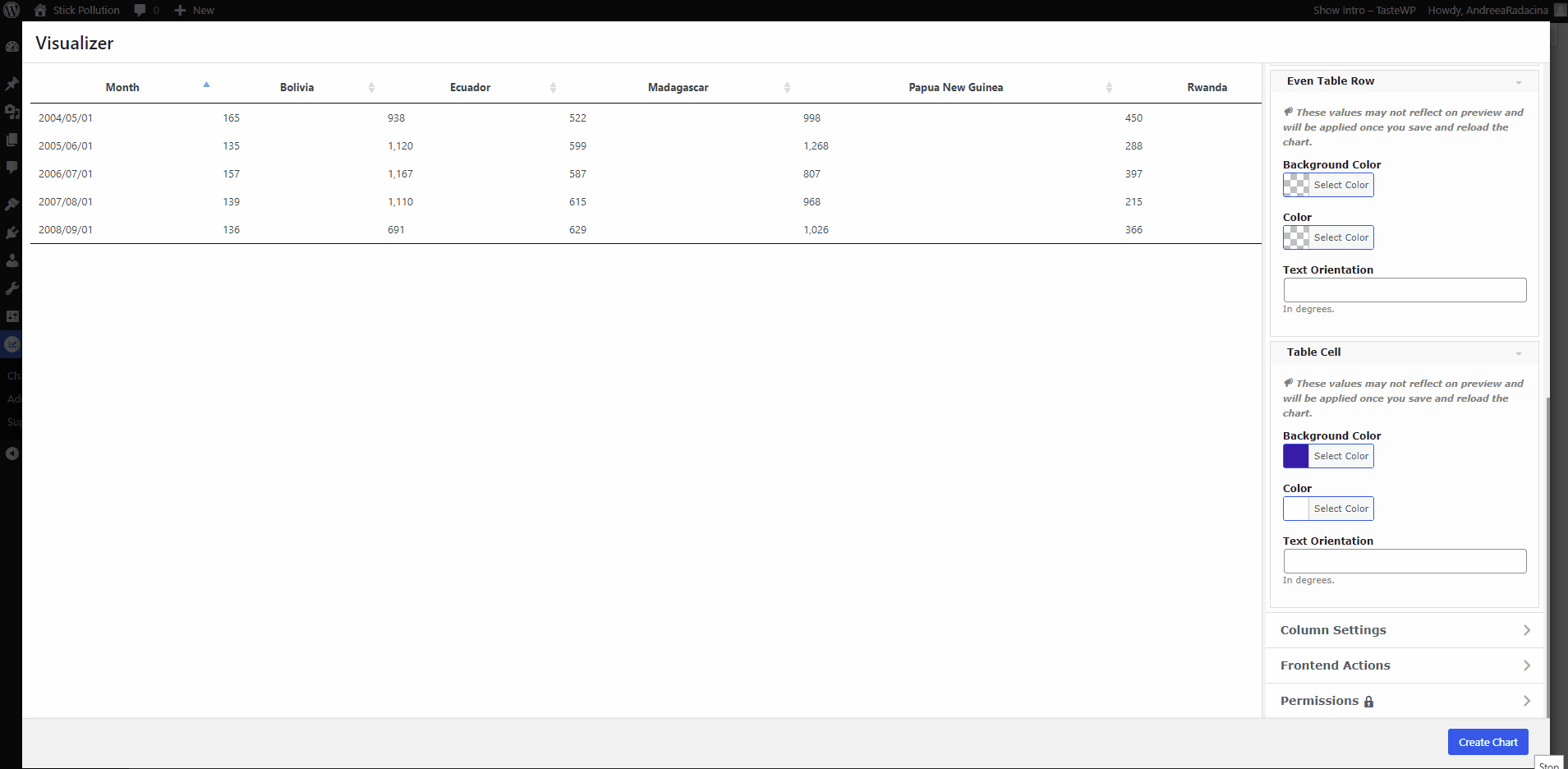Open the Dashboard sidebar icon
This screenshot has height=769, width=1568.
(11, 47)
